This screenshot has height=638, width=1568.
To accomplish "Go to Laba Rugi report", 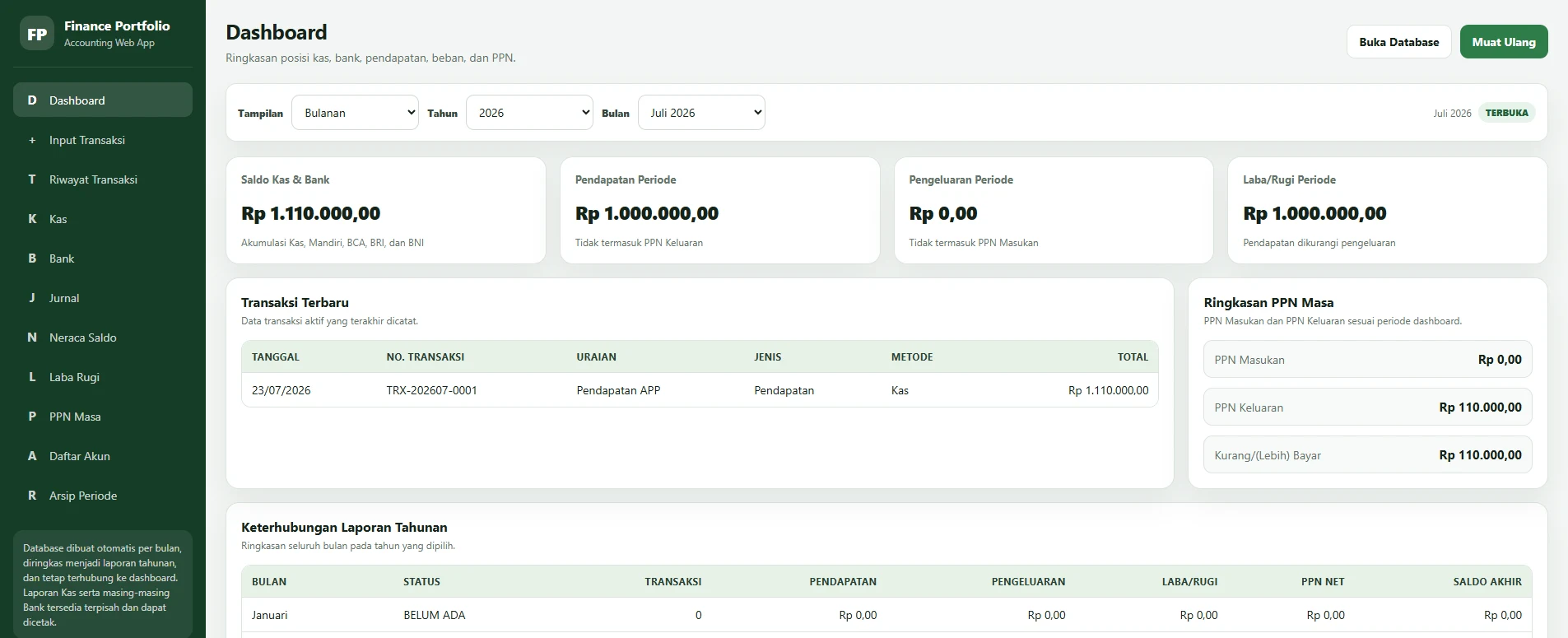I will 103,377.
